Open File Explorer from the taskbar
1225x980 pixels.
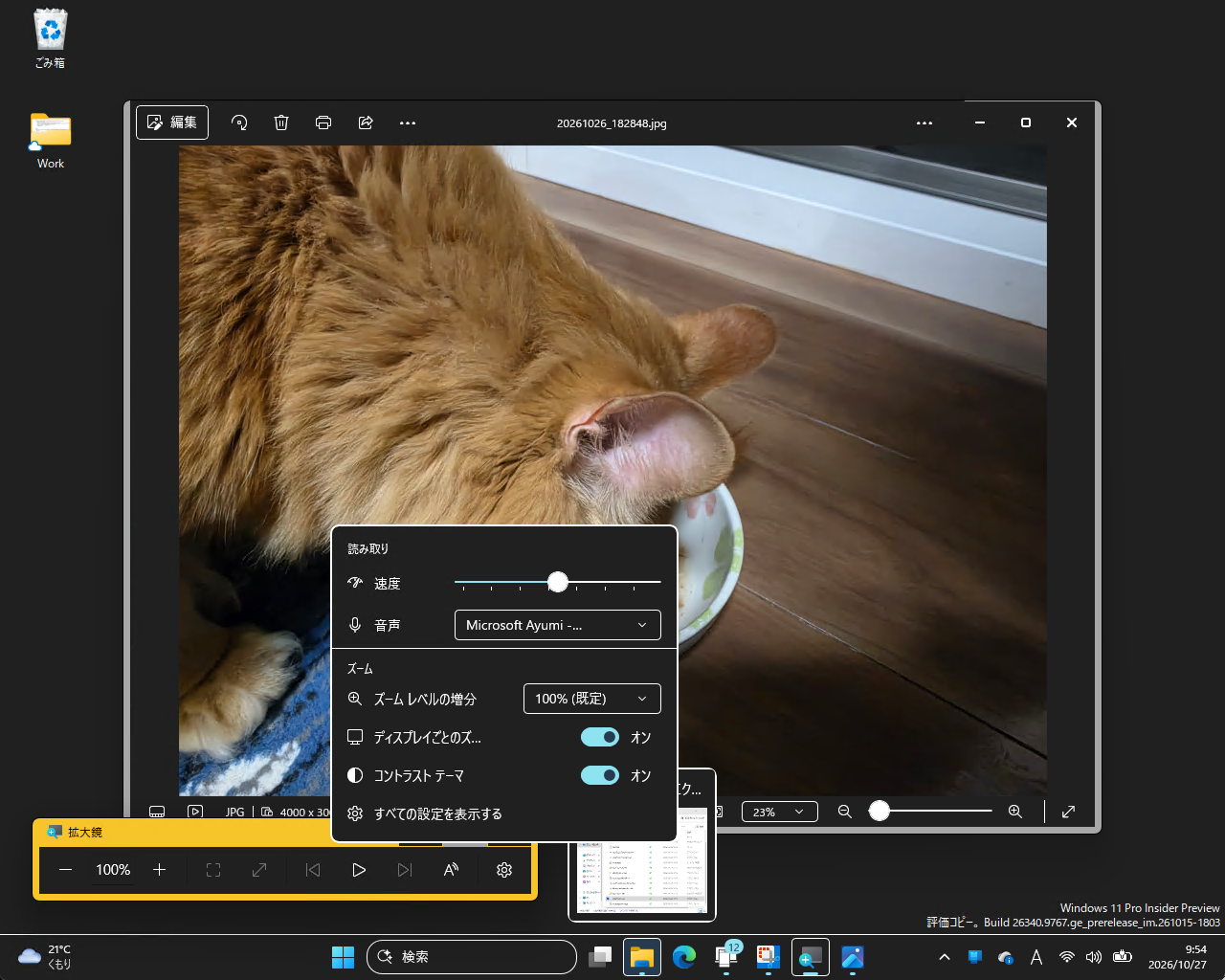pos(642,957)
